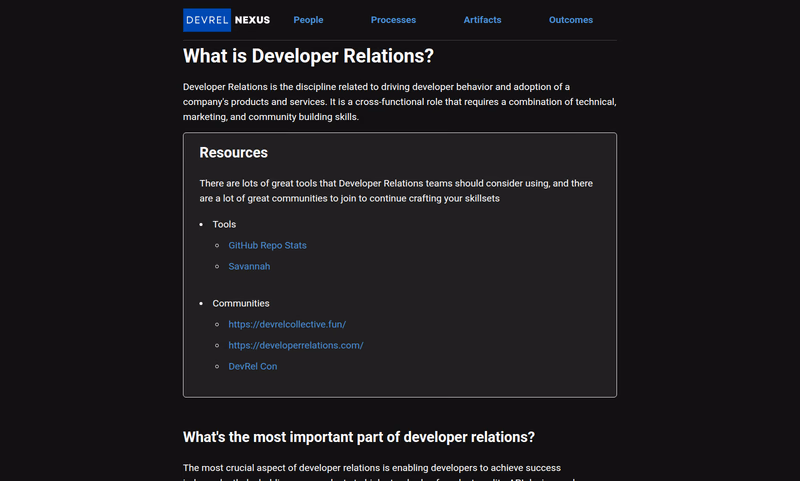Visit the developerrelations.com link
Image resolution: width=800 pixels, height=481 pixels.
[x=295, y=345]
